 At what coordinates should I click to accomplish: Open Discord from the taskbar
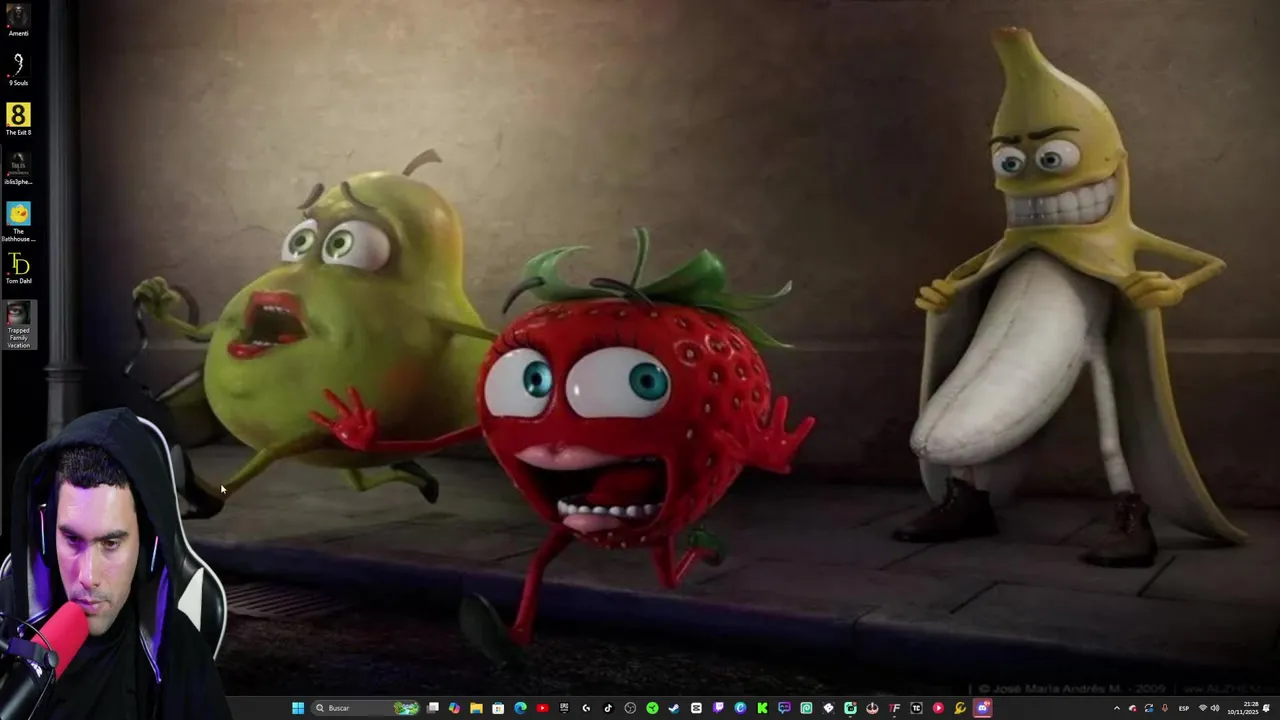[981, 708]
